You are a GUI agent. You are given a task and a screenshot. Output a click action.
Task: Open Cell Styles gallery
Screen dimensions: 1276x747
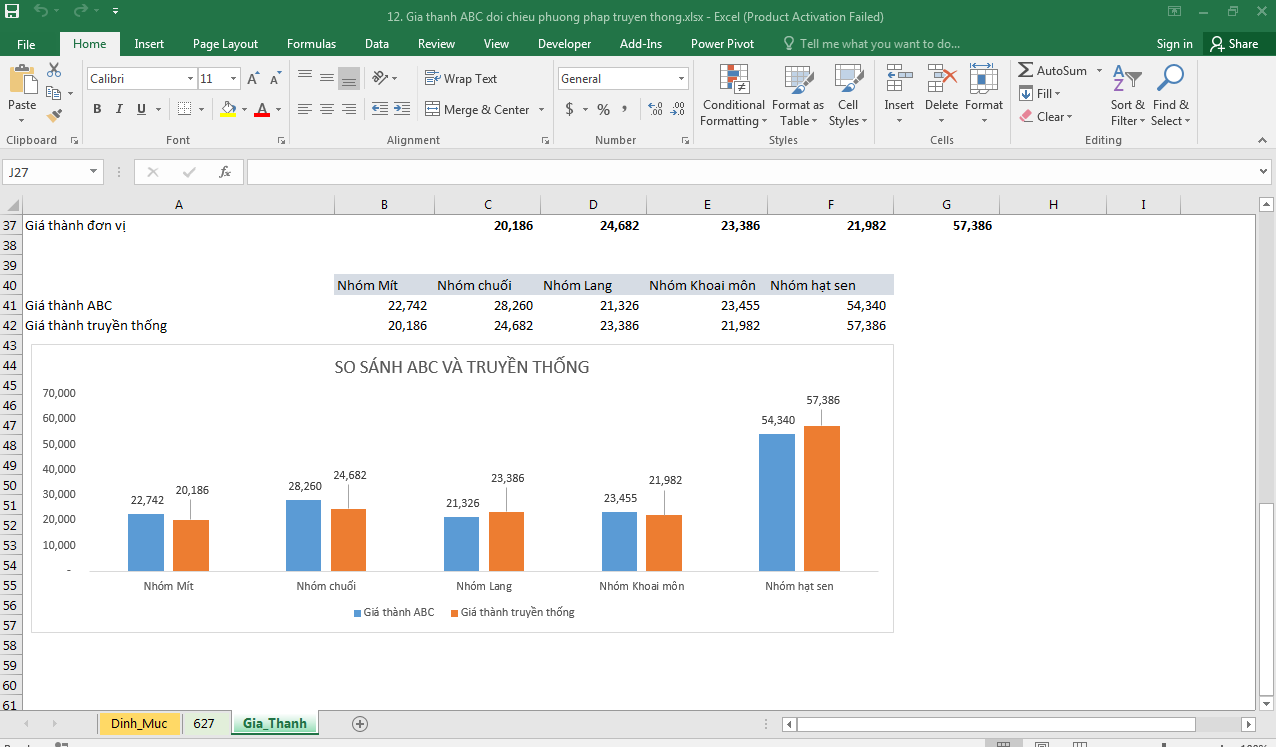coord(848,96)
